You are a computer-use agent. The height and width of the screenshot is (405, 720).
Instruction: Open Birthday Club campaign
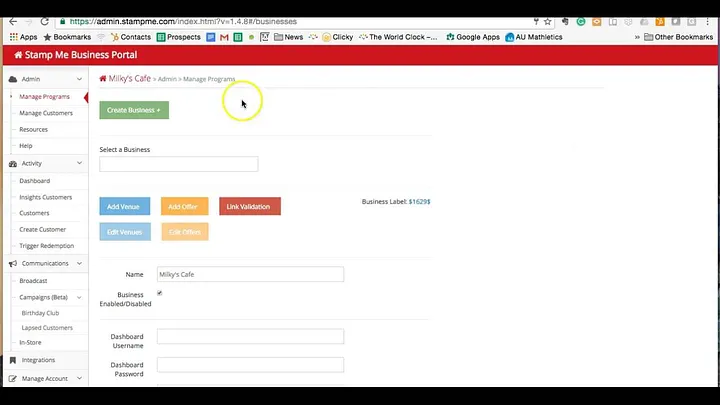tap(40, 313)
